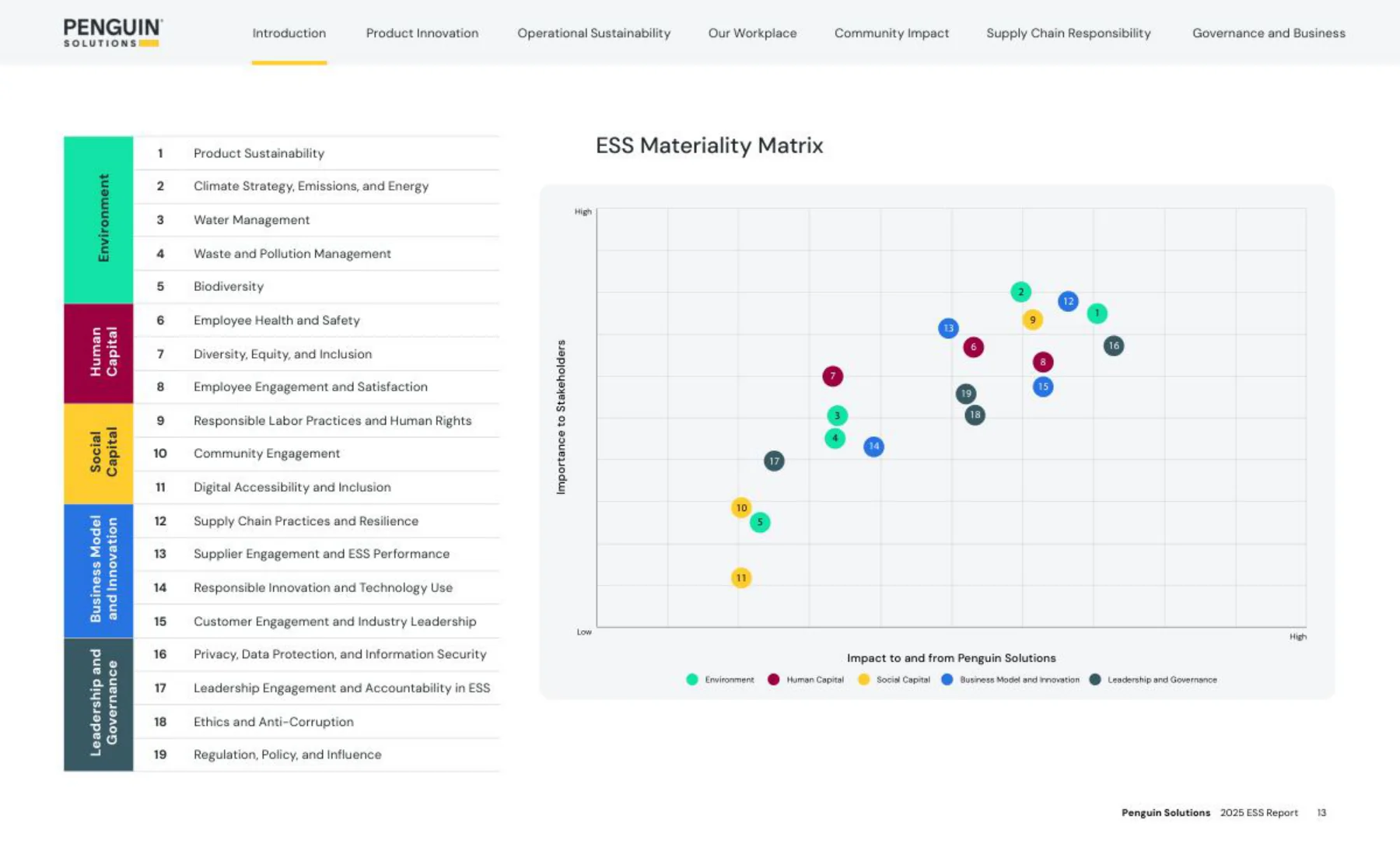Click Responsible Labor Practices and Human Rights
The width and height of the screenshot is (1400, 851).
coord(317,421)
